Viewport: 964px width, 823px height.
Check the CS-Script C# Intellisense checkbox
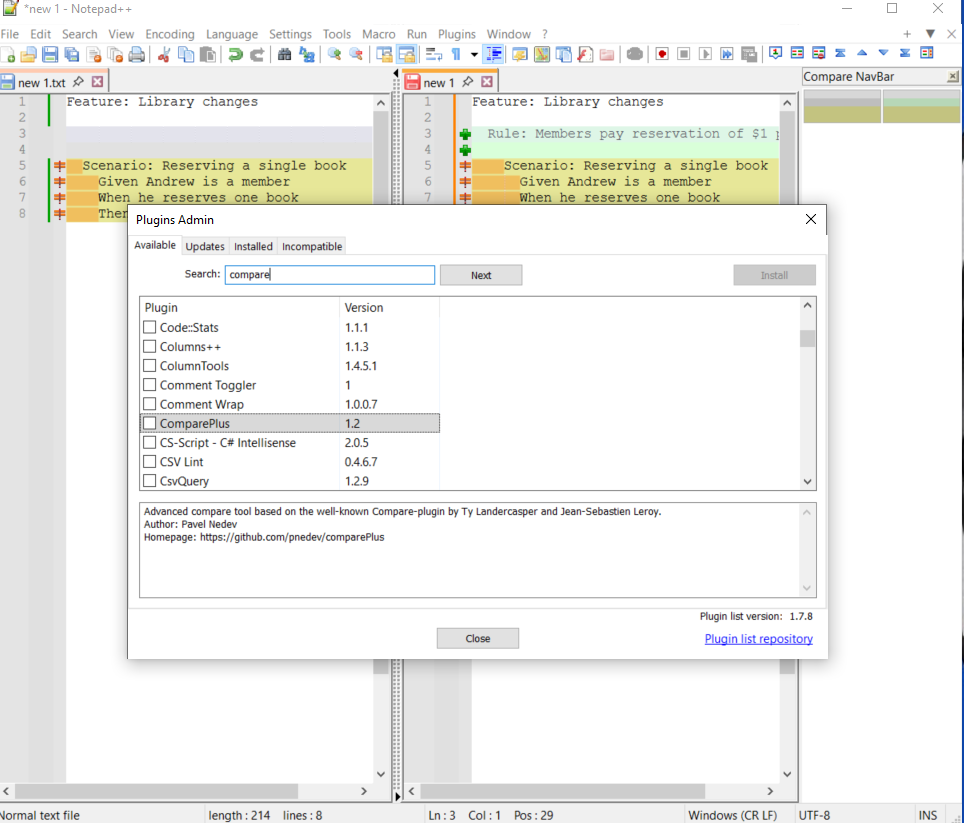tap(149, 442)
